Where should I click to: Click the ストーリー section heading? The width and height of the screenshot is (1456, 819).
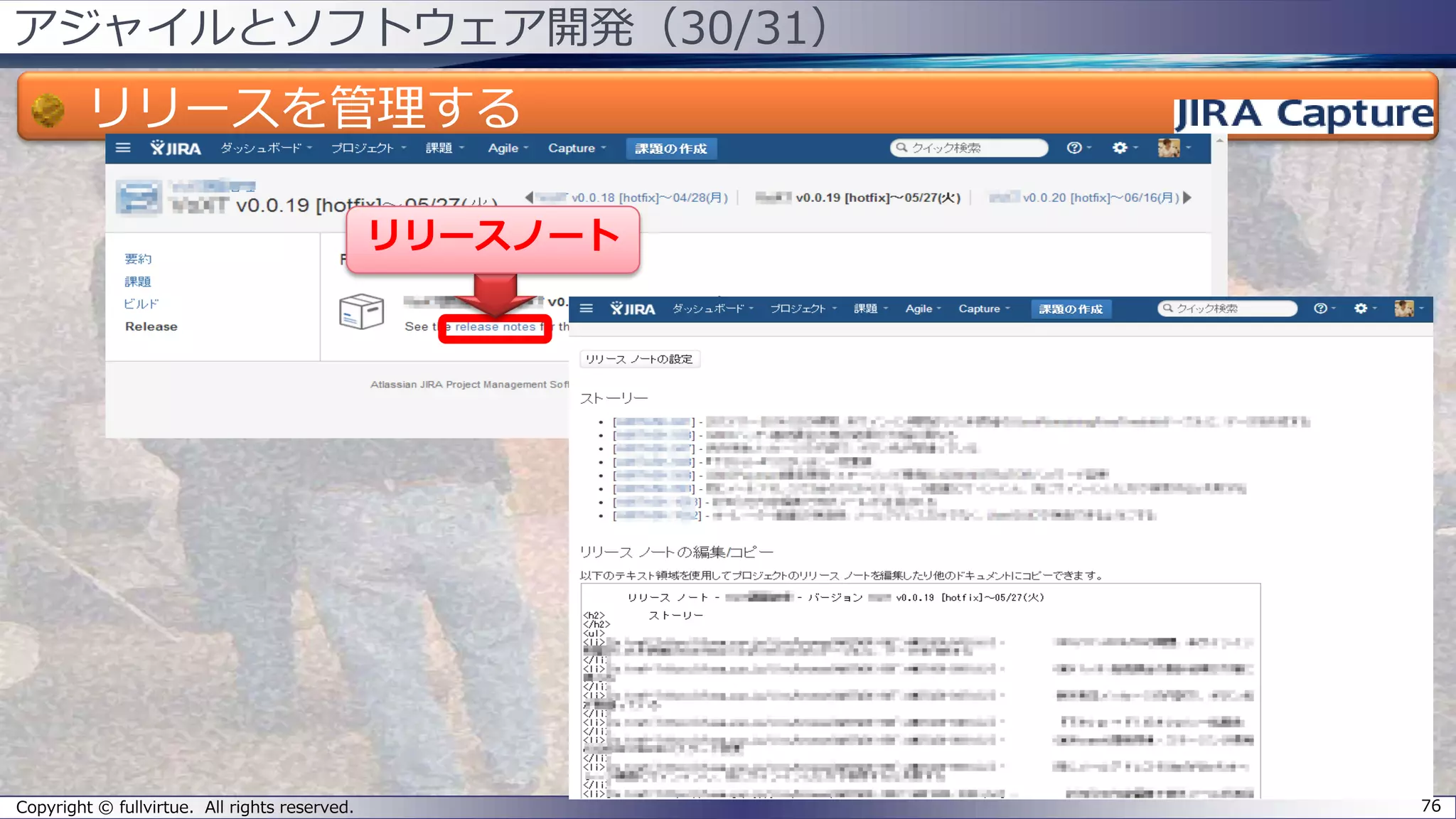(614, 398)
